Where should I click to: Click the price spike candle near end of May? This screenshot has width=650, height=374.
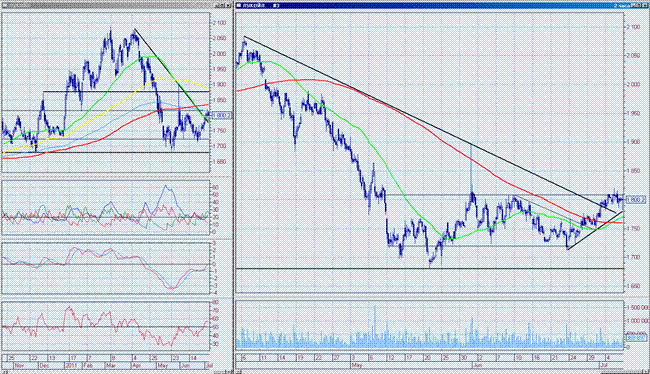tap(471, 168)
